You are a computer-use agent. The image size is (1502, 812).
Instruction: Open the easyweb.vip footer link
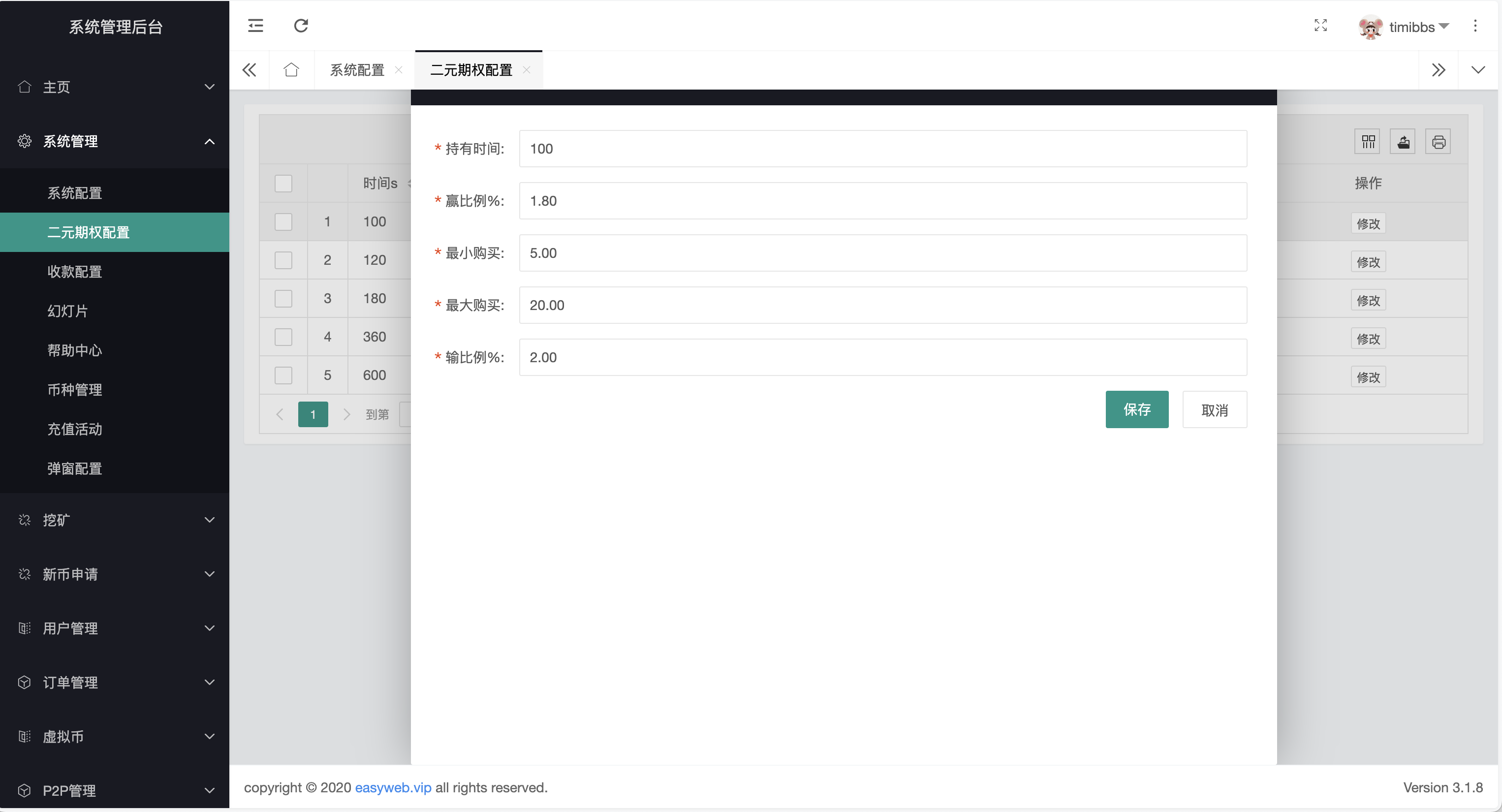392,787
